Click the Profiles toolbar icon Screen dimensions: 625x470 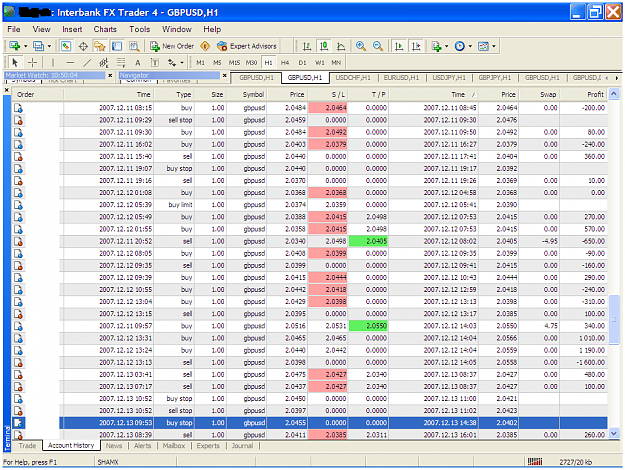[38, 46]
